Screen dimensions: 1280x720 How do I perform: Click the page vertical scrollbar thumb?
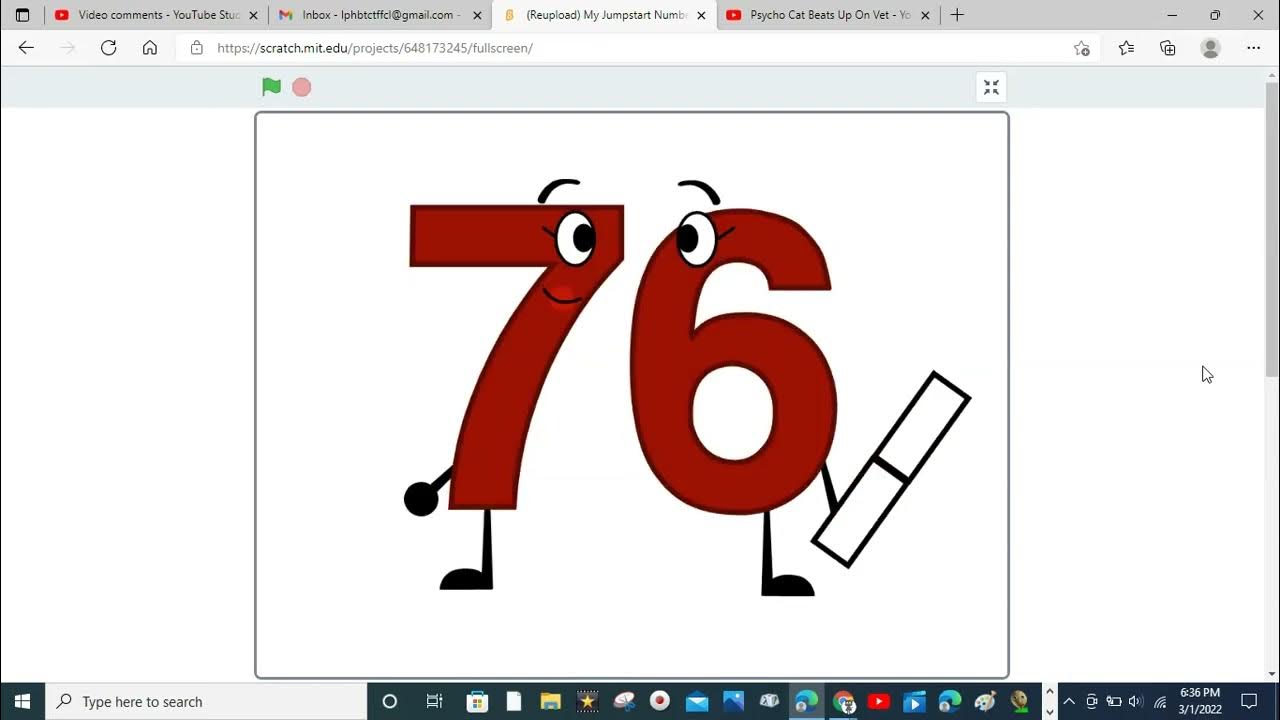1272,228
